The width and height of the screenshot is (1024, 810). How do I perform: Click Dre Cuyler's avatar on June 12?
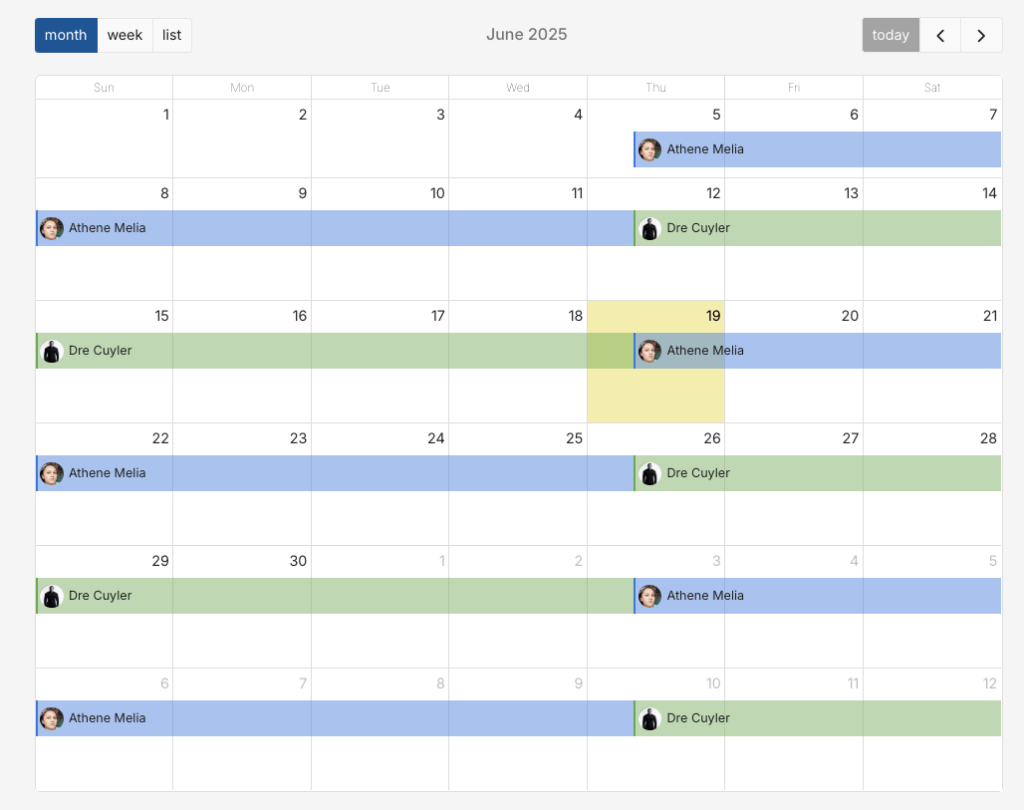[x=650, y=228]
